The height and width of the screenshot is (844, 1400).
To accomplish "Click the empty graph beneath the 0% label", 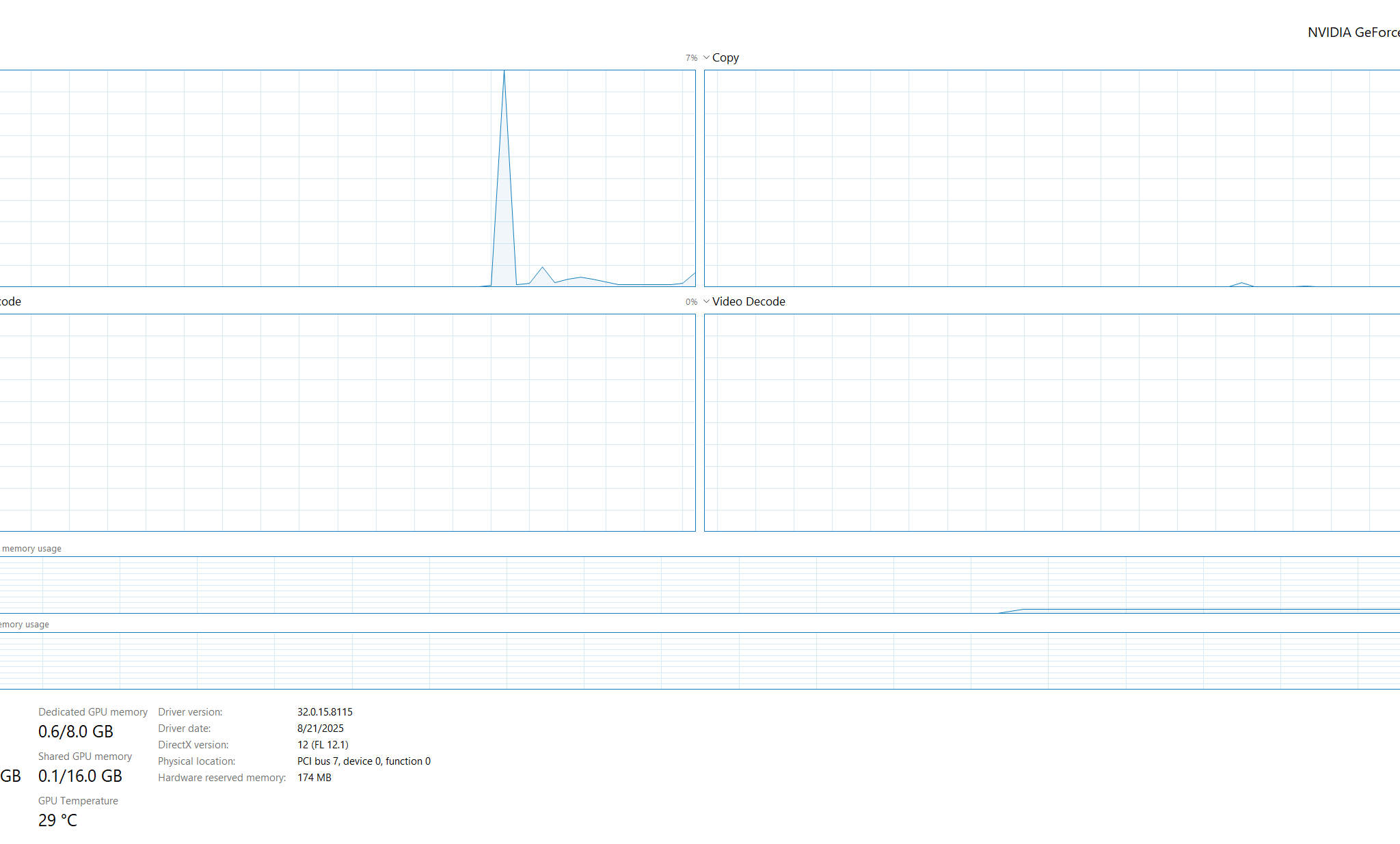I will pos(348,422).
